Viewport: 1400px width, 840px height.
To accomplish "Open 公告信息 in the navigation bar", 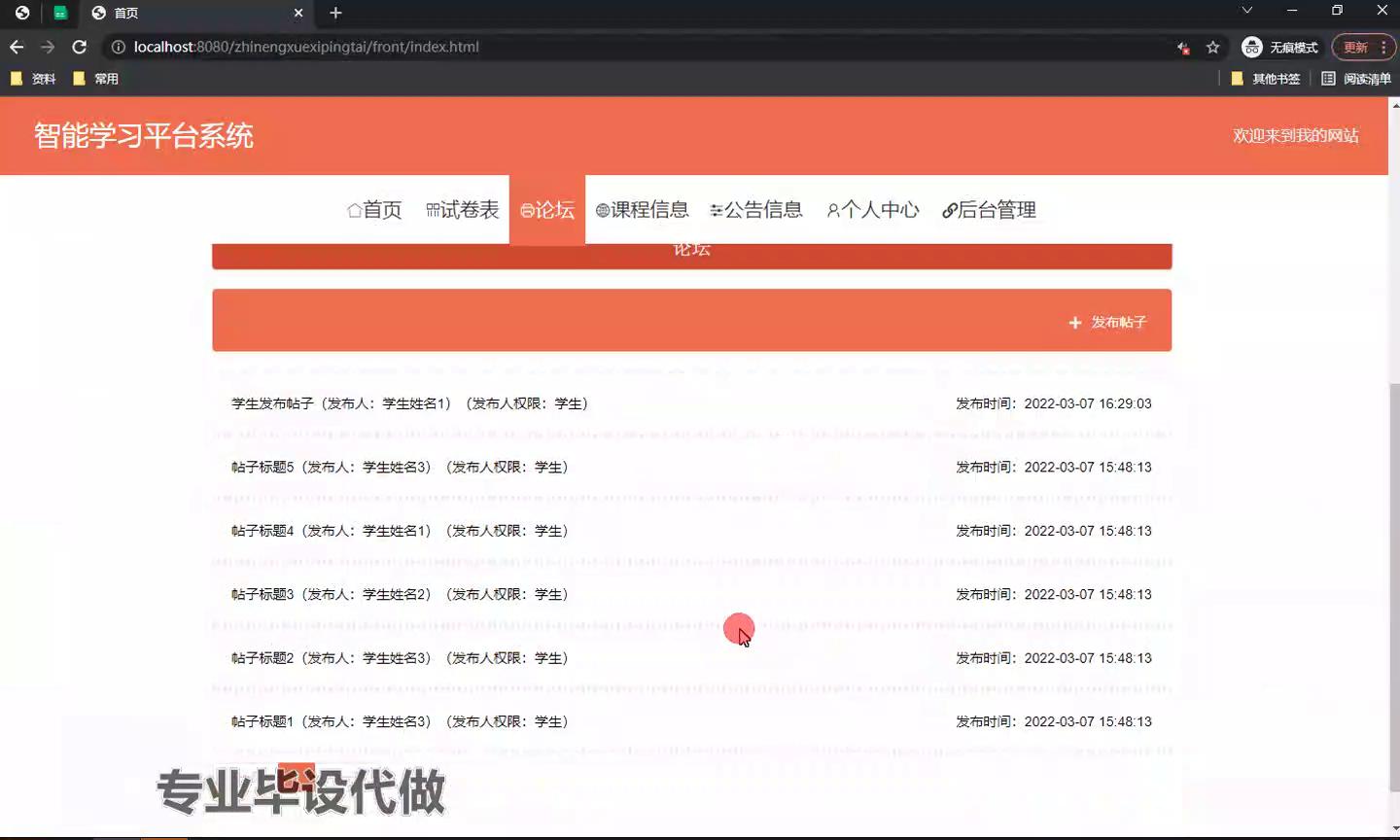I will click(x=756, y=210).
